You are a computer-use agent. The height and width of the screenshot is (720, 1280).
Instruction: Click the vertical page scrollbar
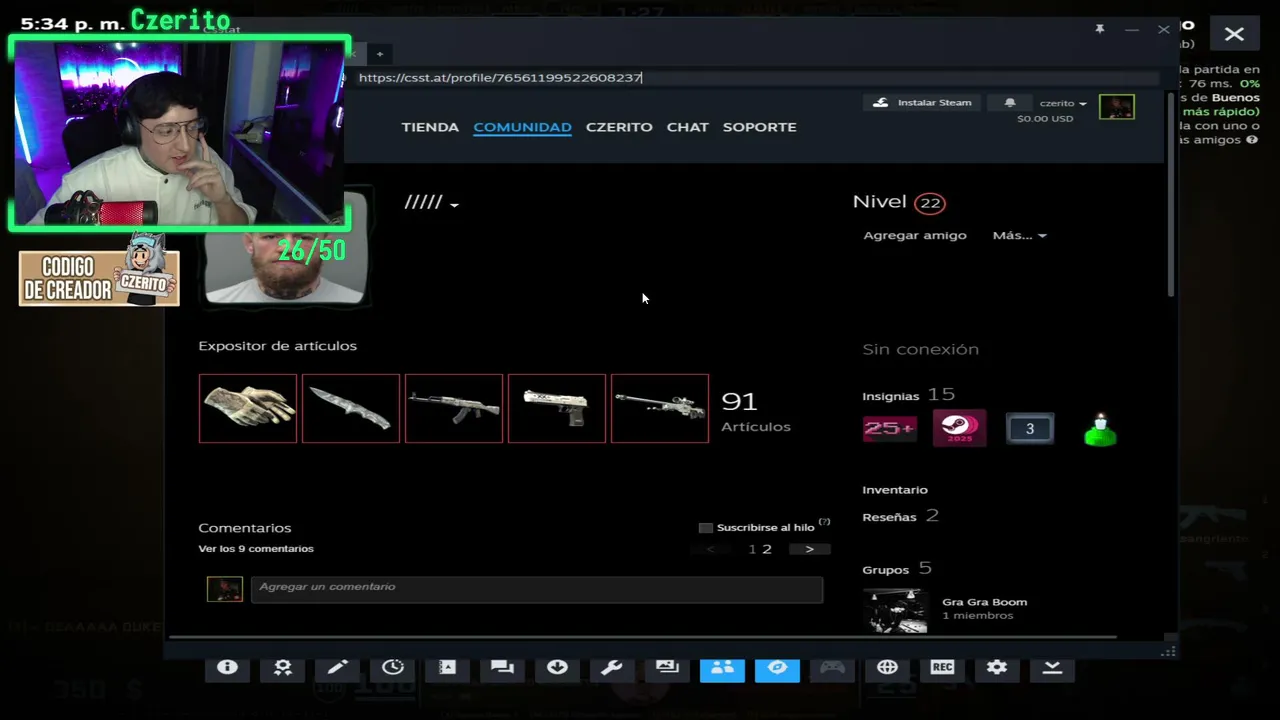(x=1171, y=194)
